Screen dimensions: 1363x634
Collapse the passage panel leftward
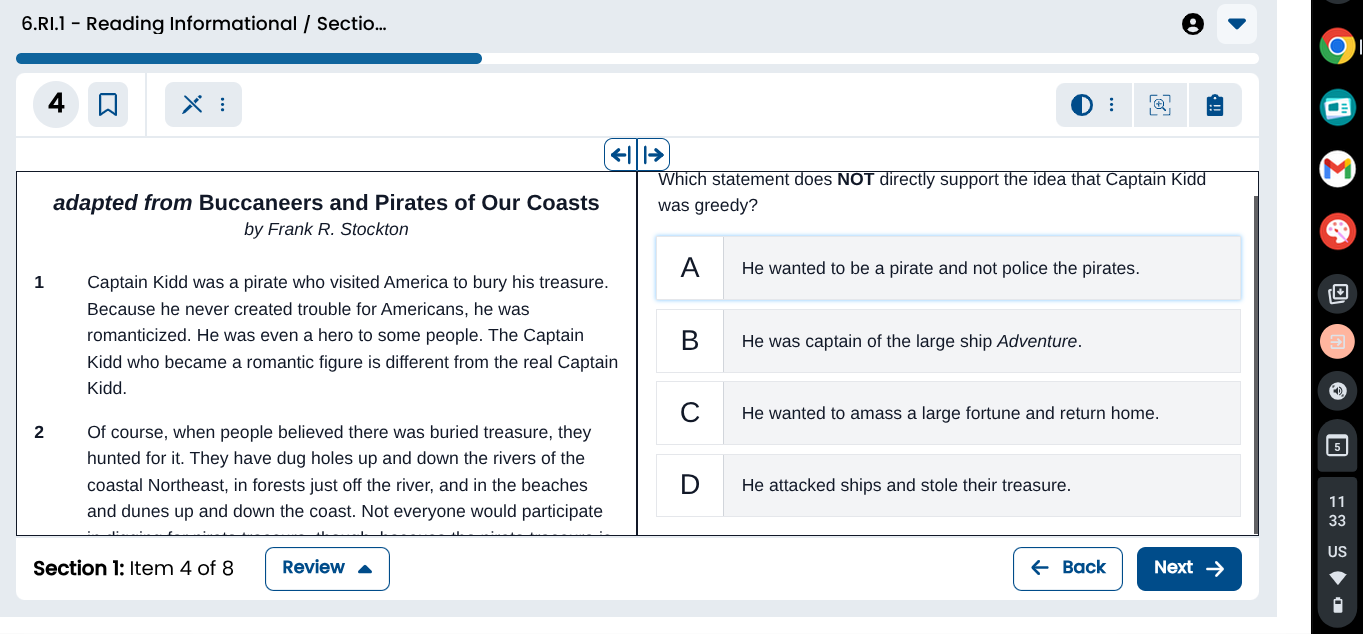pos(621,154)
